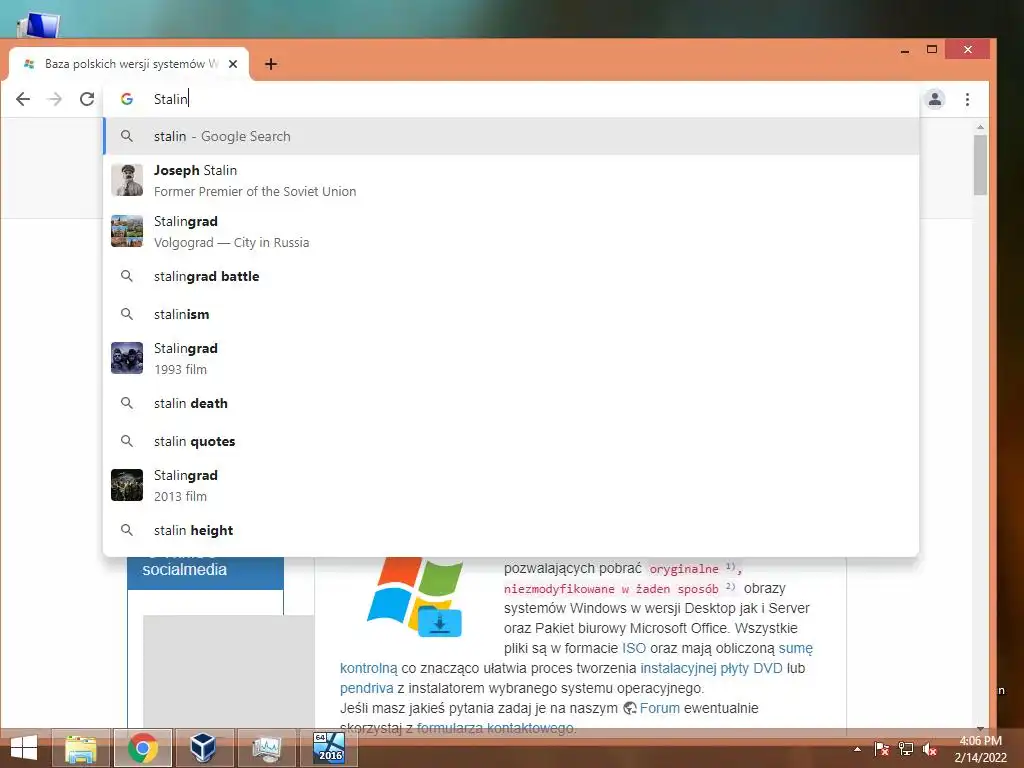The height and width of the screenshot is (768, 1024).
Task: Click the Windows download logo image
Action: click(x=416, y=598)
